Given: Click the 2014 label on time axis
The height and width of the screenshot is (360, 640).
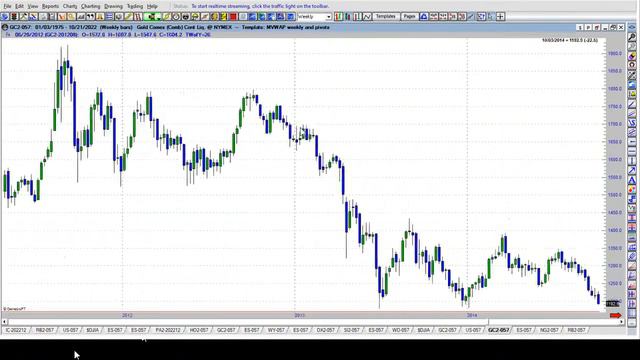Looking at the screenshot, I should coord(472,315).
